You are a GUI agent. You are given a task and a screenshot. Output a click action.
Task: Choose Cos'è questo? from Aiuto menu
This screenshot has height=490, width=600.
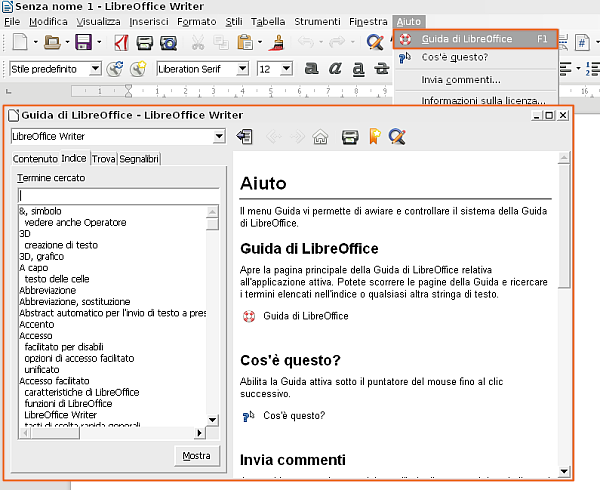coord(475,57)
